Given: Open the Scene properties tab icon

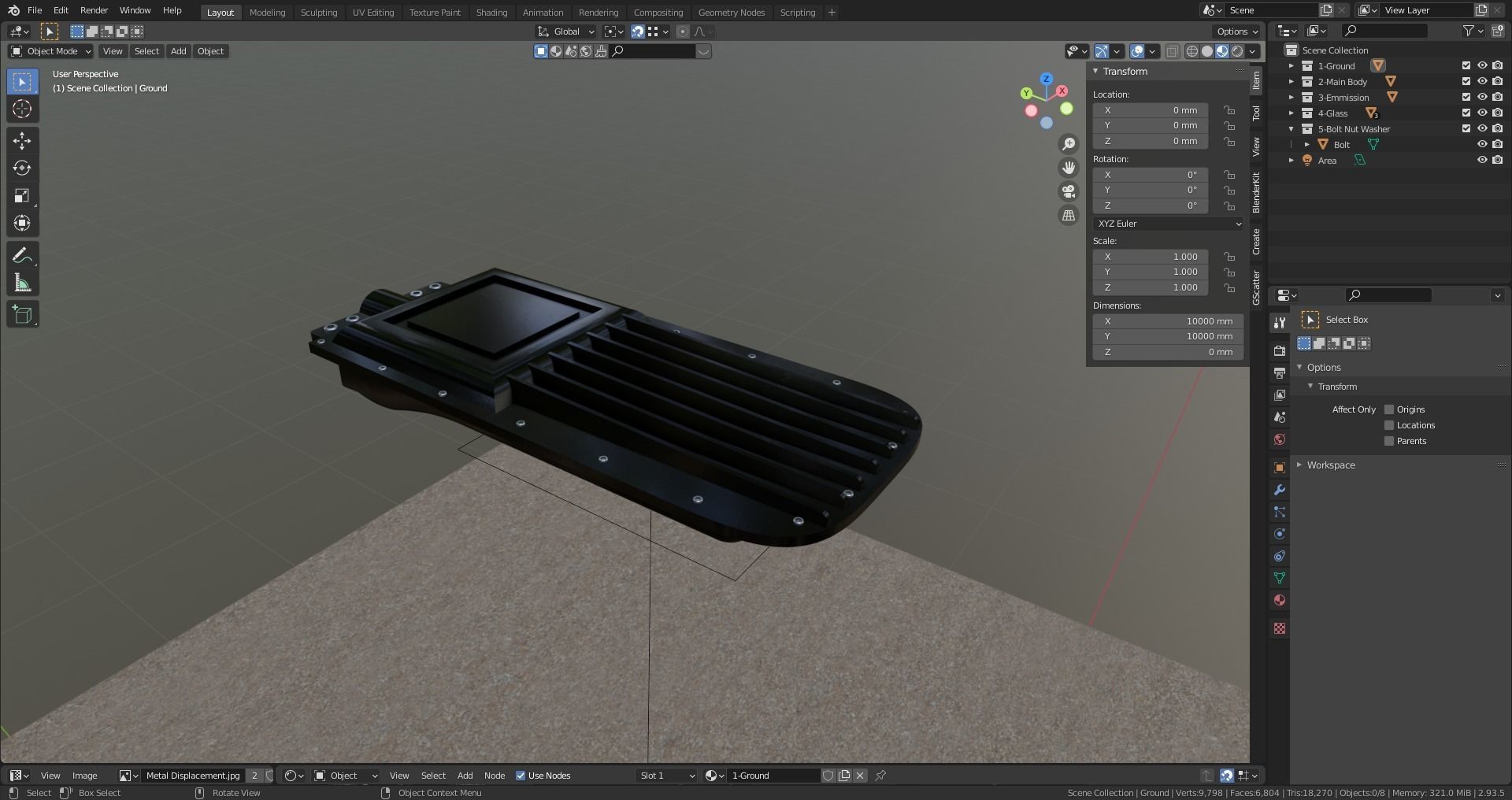Looking at the screenshot, I should coord(1280,417).
